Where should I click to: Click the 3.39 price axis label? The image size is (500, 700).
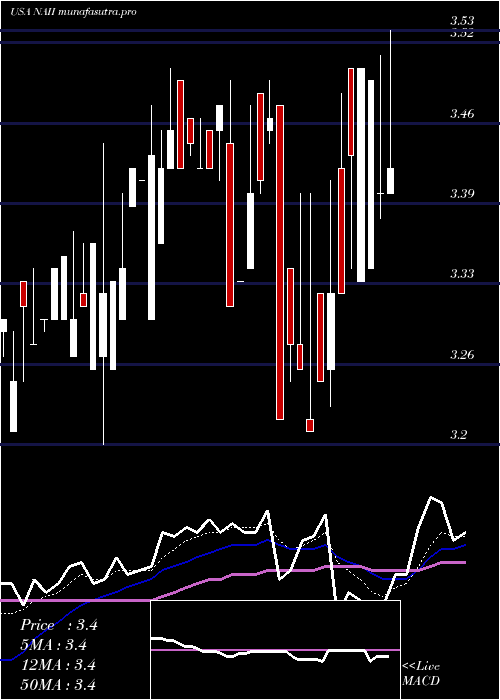[462, 193]
